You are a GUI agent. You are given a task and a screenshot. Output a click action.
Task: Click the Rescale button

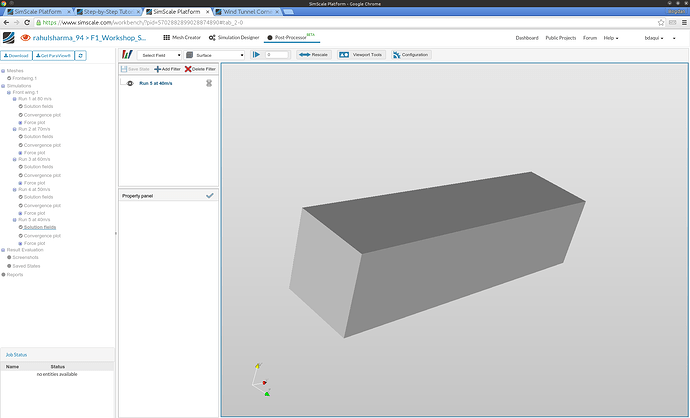[x=314, y=55]
